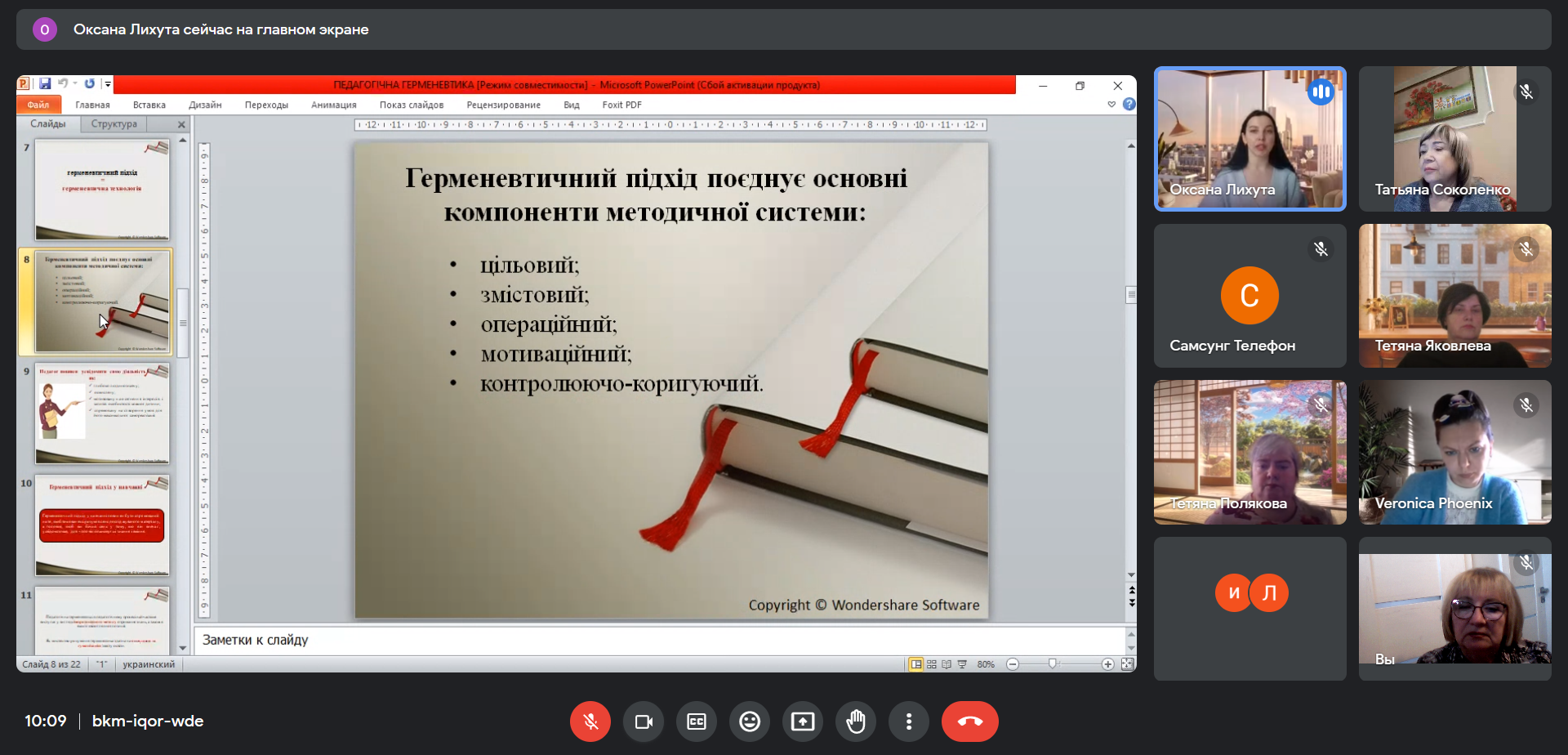
Task: Open the Файл menu button
Action: tap(38, 105)
